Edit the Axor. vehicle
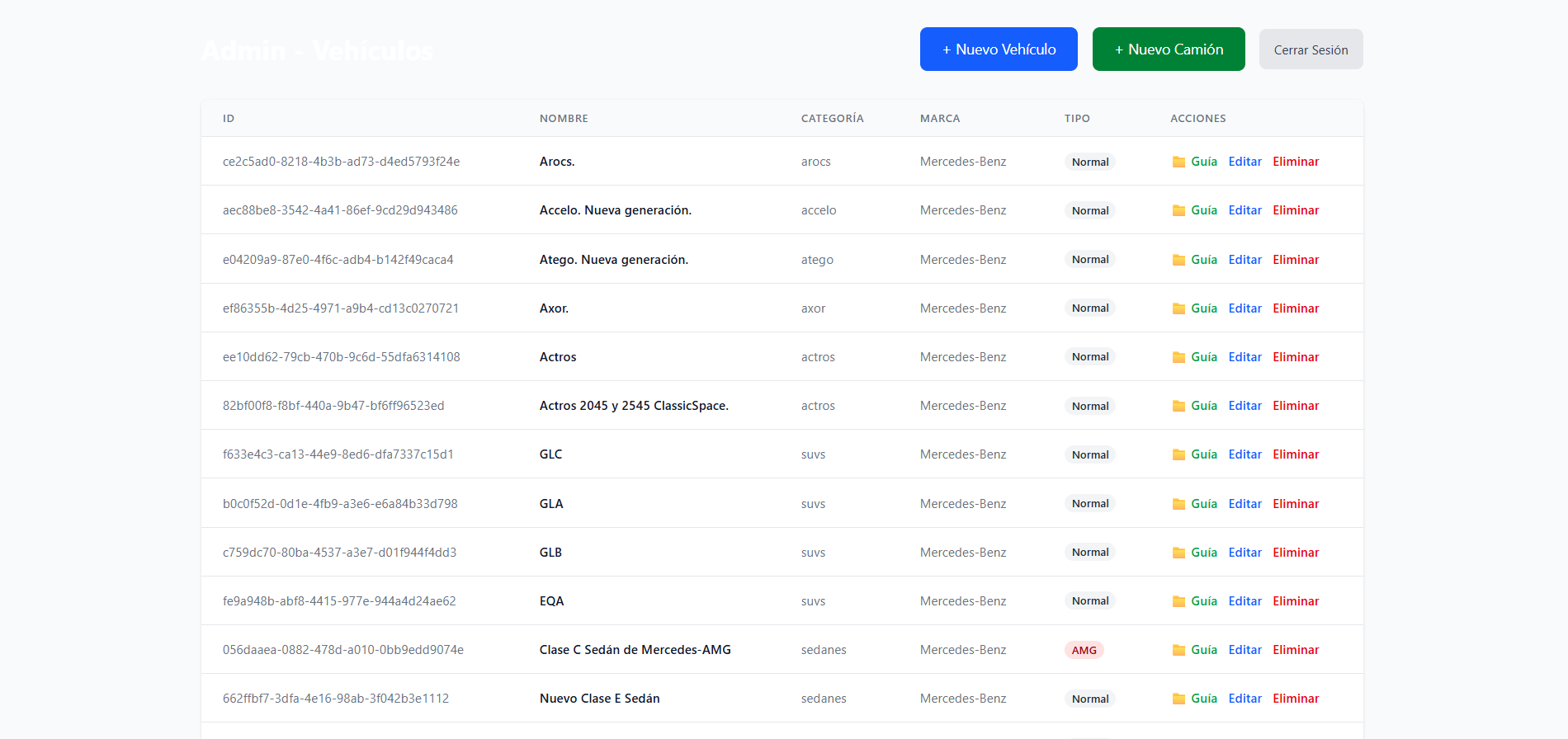The height and width of the screenshot is (739, 1568). 1244,308
